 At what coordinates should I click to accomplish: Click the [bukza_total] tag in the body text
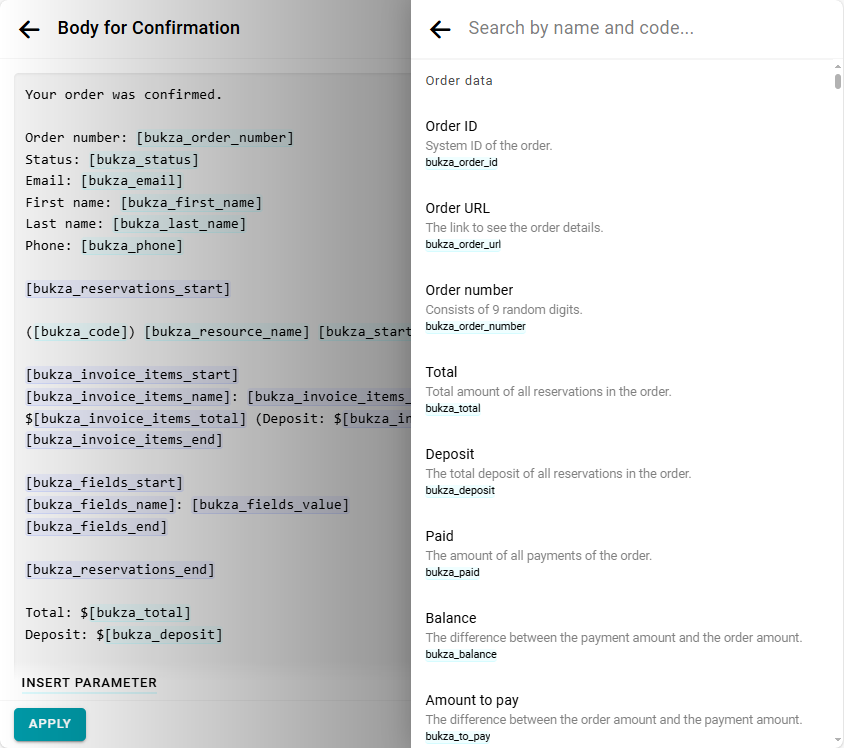pos(139,613)
